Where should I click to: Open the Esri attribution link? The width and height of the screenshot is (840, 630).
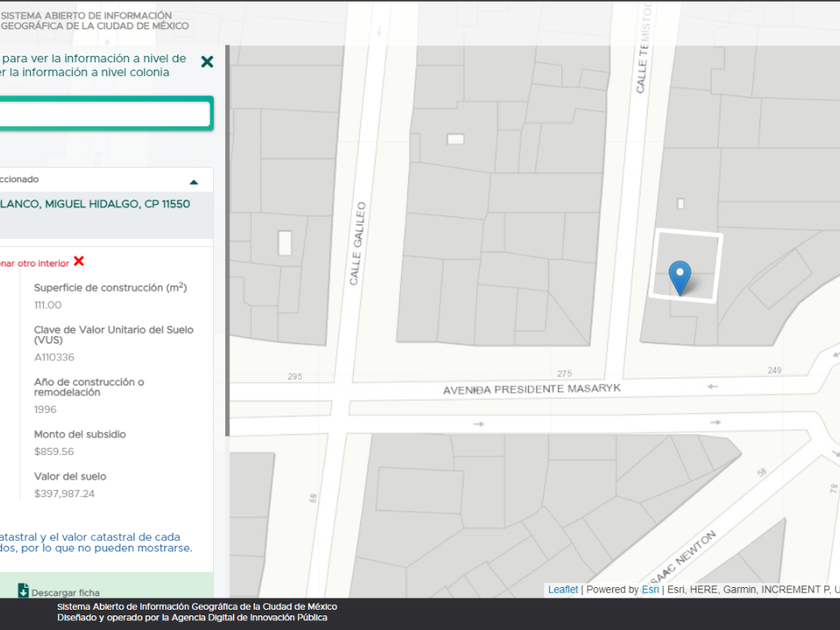[x=650, y=590]
